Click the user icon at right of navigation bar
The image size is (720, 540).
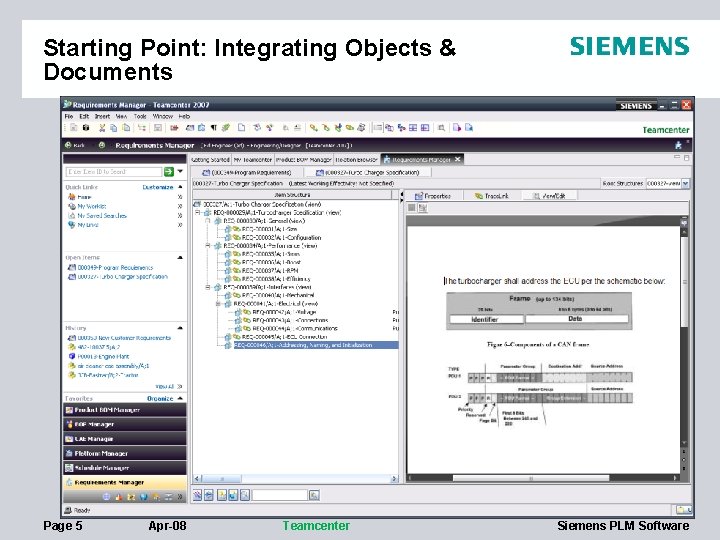[678, 145]
